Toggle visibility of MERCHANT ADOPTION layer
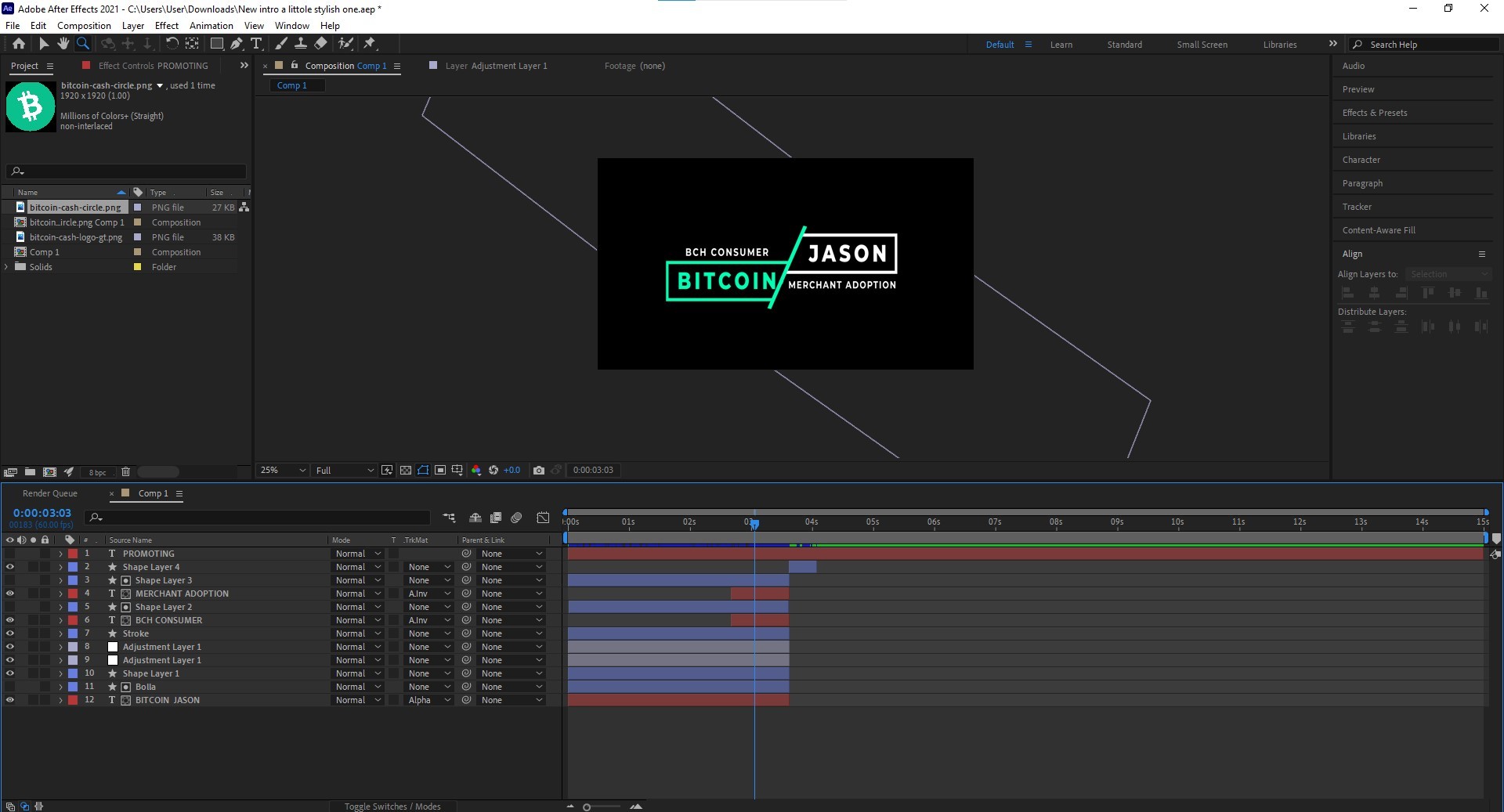 [x=10, y=594]
